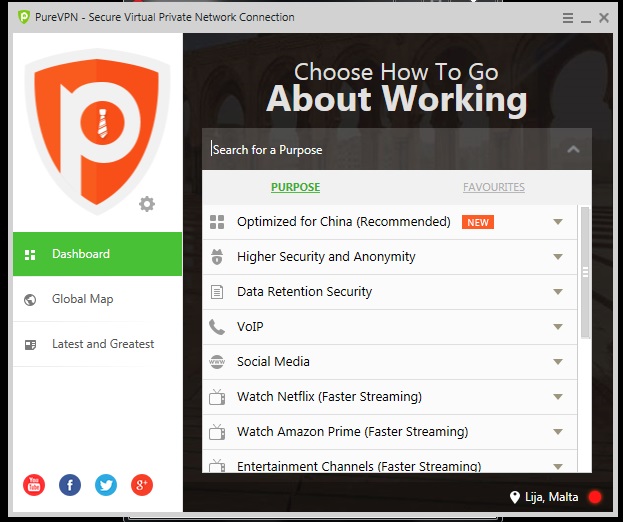The height and width of the screenshot is (522, 623).
Task: Click the www globe icon for Social Media
Action: click(217, 362)
